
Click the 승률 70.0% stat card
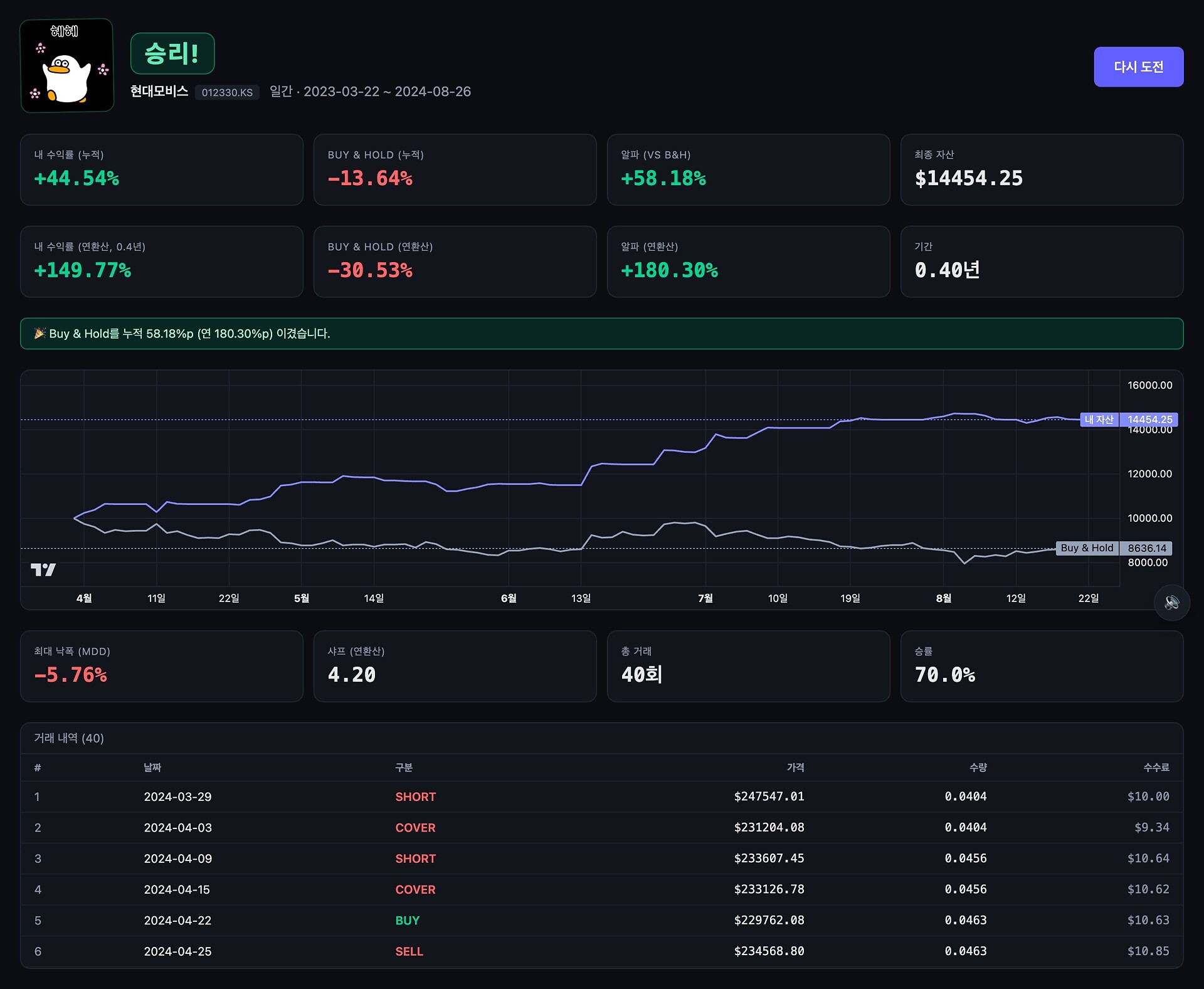coord(1042,666)
